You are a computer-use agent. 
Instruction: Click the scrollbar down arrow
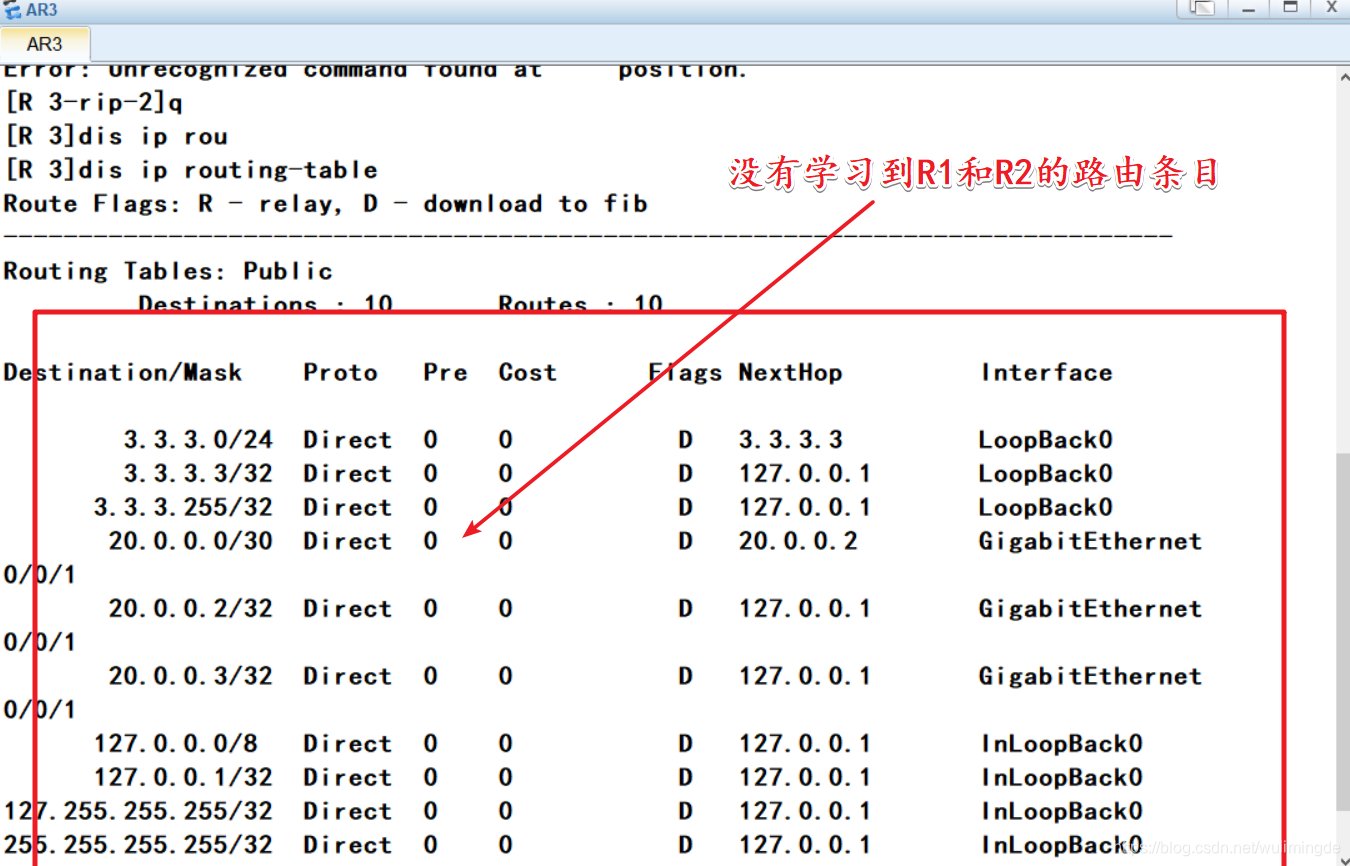pos(1342,856)
